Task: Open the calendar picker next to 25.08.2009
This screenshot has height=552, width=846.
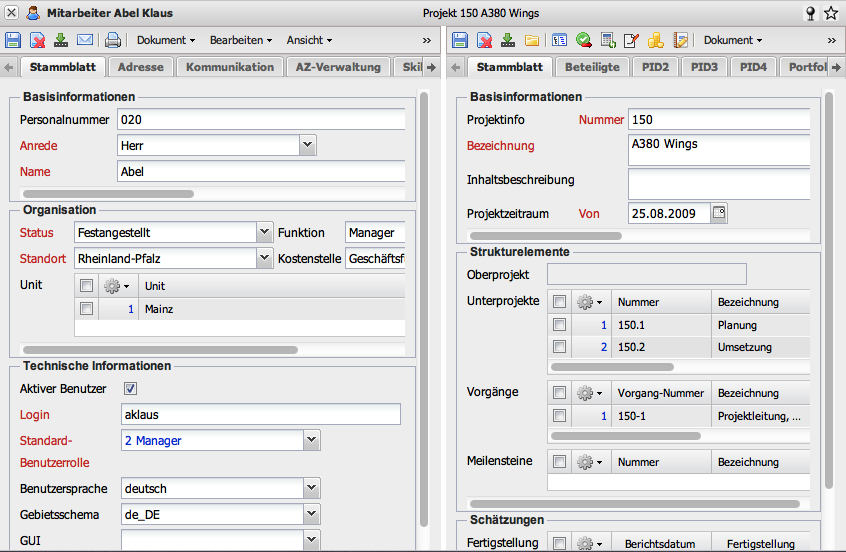Action: (x=719, y=213)
